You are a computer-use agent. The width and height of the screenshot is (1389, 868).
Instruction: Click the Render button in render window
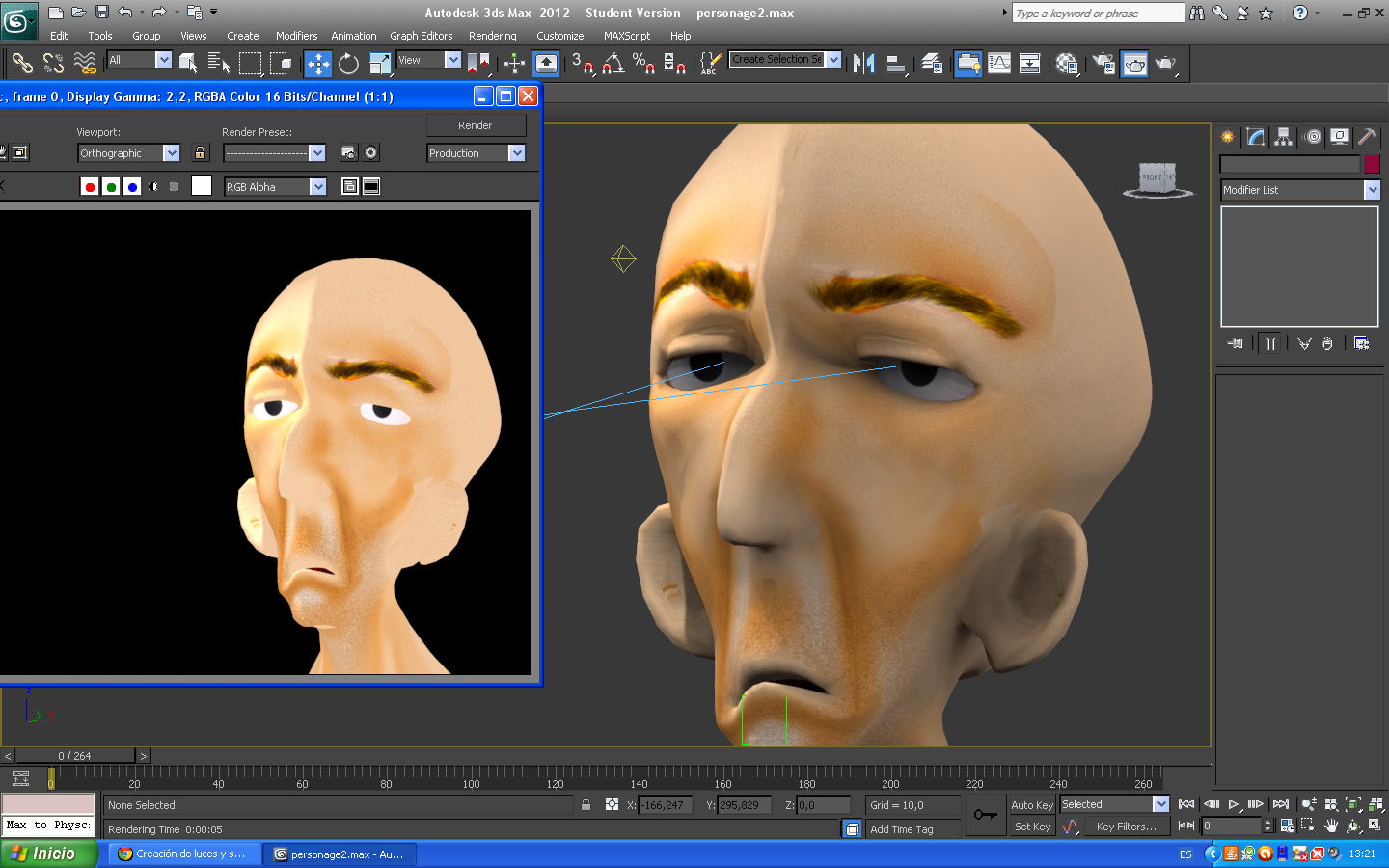(x=476, y=125)
